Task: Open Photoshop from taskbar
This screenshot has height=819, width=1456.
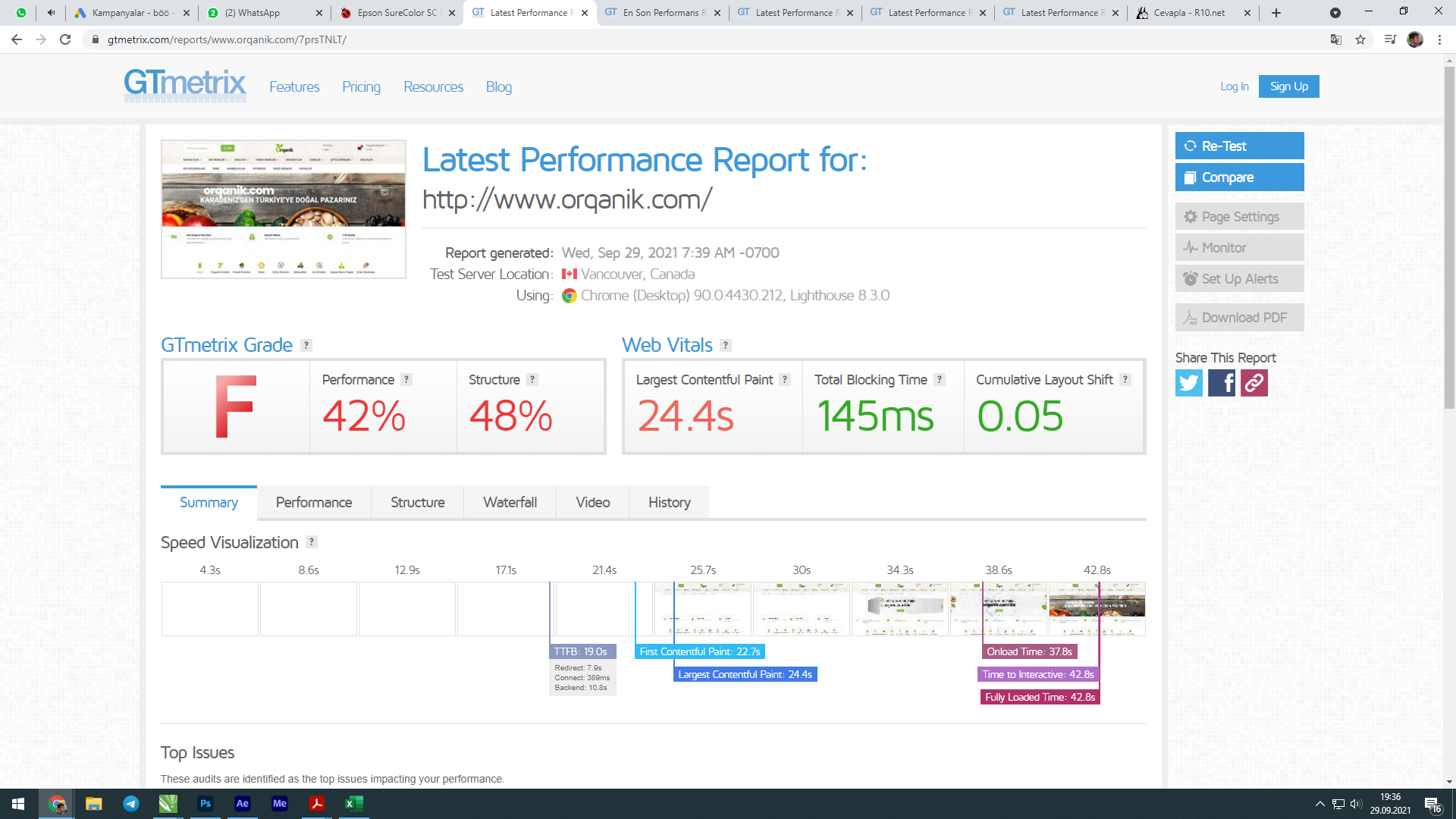Action: click(206, 804)
